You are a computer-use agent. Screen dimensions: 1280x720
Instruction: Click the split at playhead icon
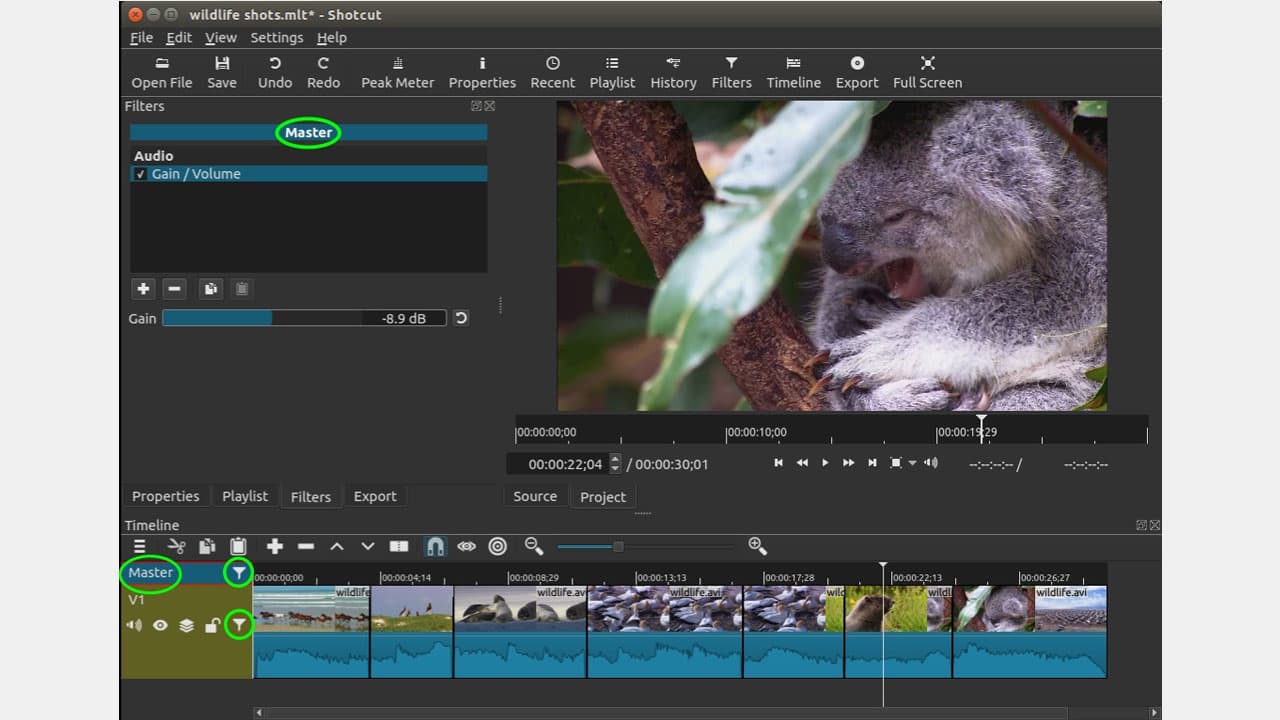click(399, 546)
